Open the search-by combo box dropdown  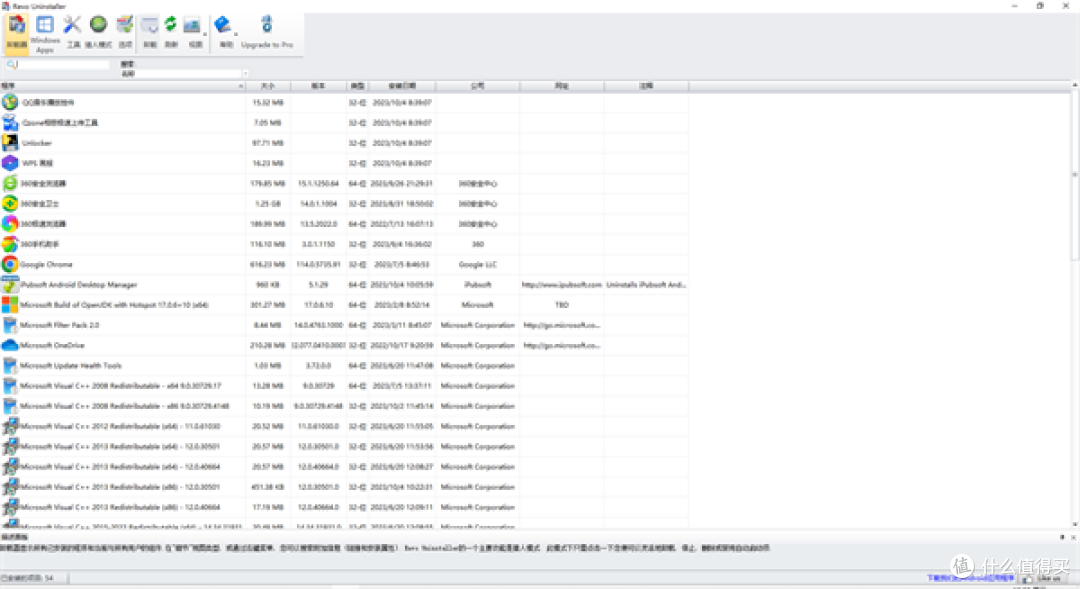point(245,74)
